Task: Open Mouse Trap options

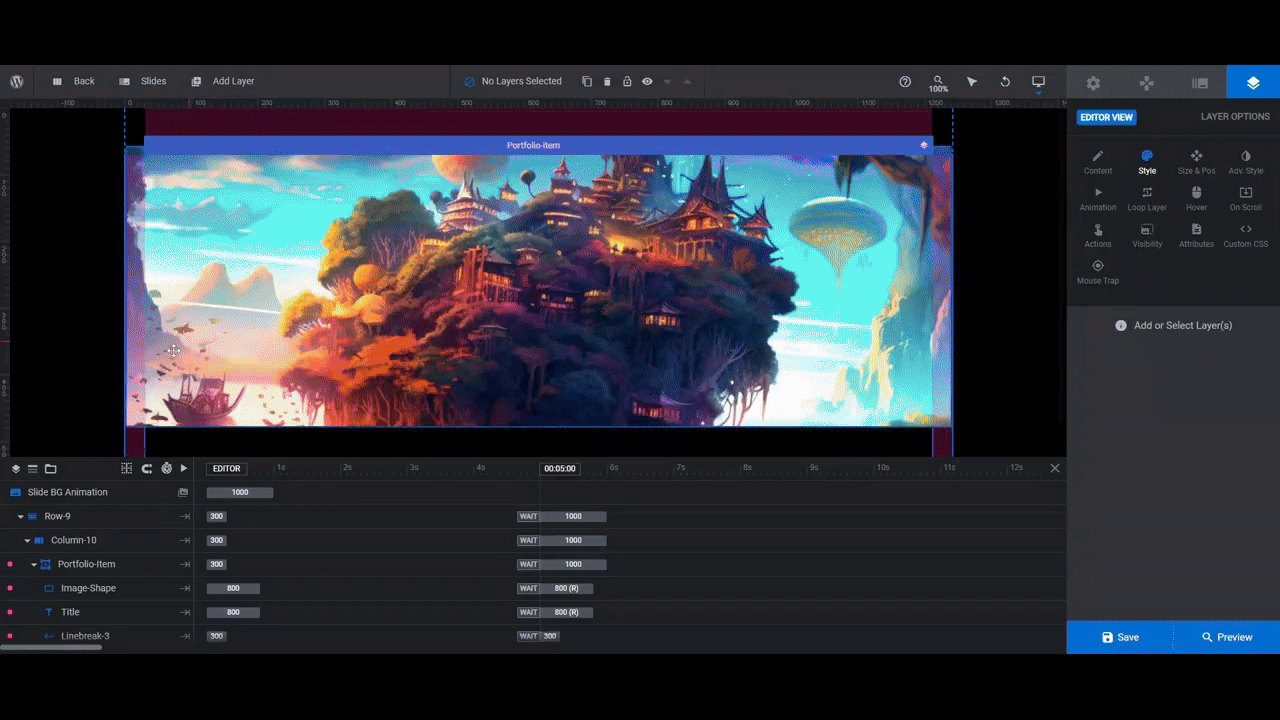Action: click(x=1098, y=272)
